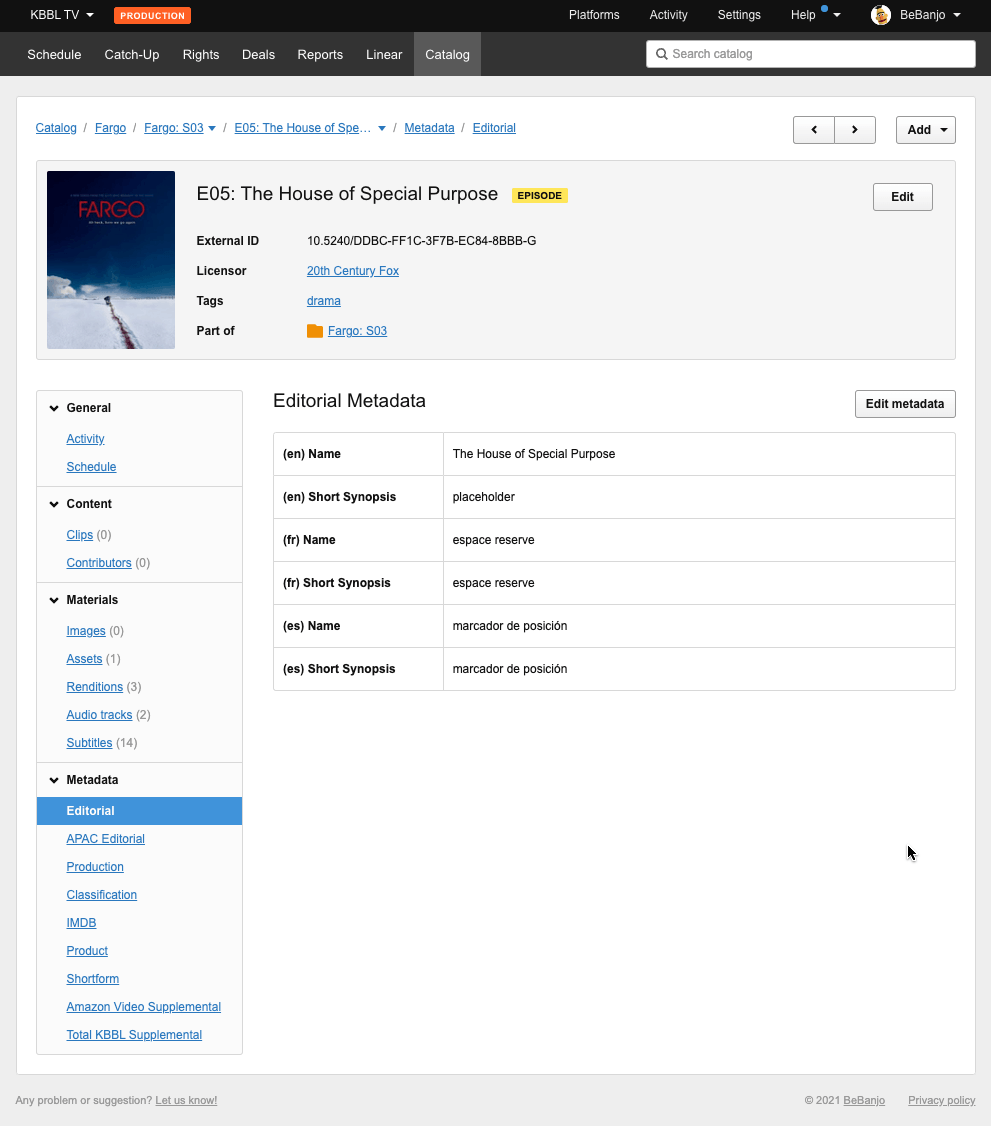Go to the previous episode arrow
This screenshot has height=1126, width=991.
(x=814, y=130)
